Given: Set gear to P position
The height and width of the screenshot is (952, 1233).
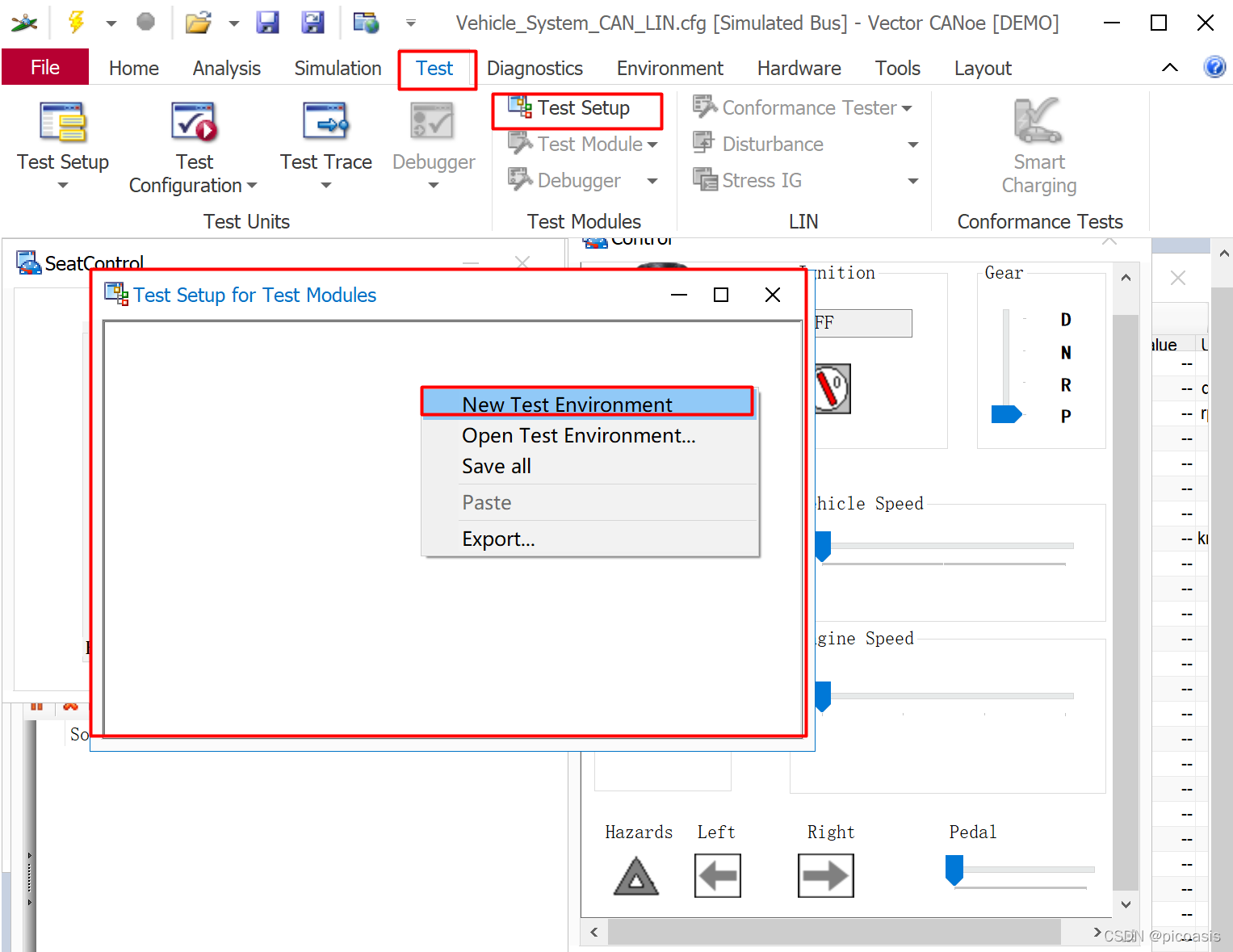Looking at the screenshot, I should pyautogui.click(x=1066, y=417).
